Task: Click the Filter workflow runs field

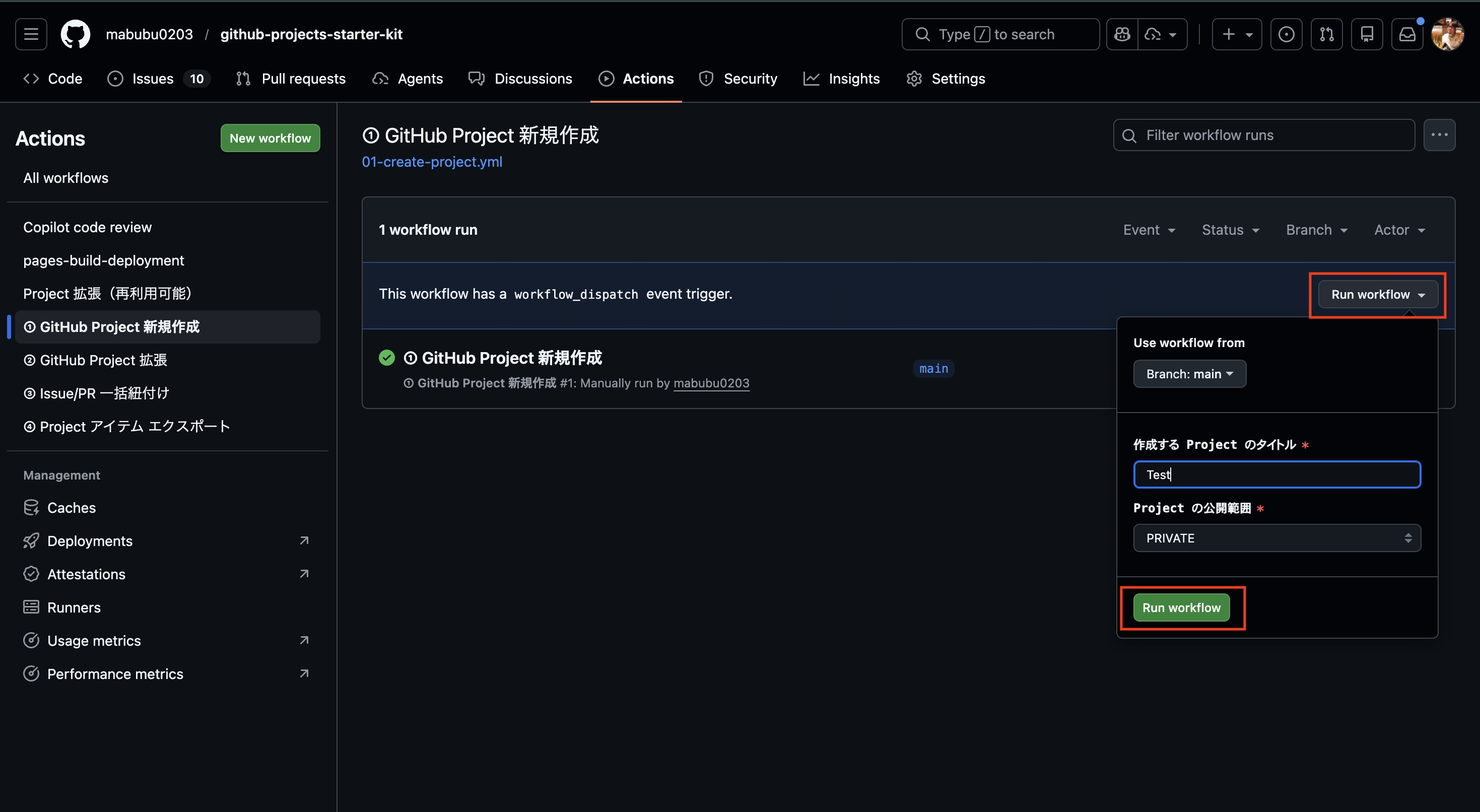Action: coord(1264,136)
